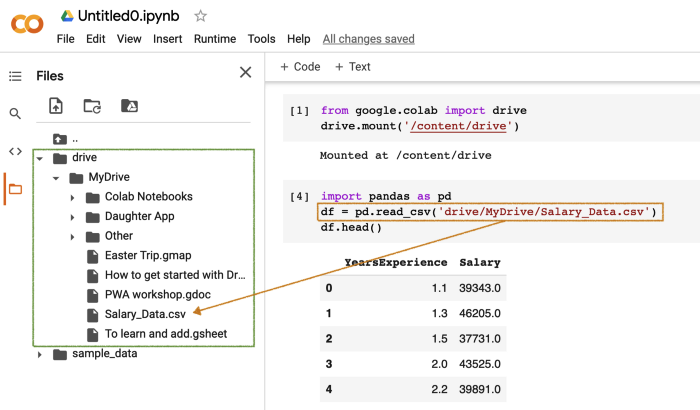
Task: Go up to parent directory folder
Action: pyautogui.click(x=65, y=139)
